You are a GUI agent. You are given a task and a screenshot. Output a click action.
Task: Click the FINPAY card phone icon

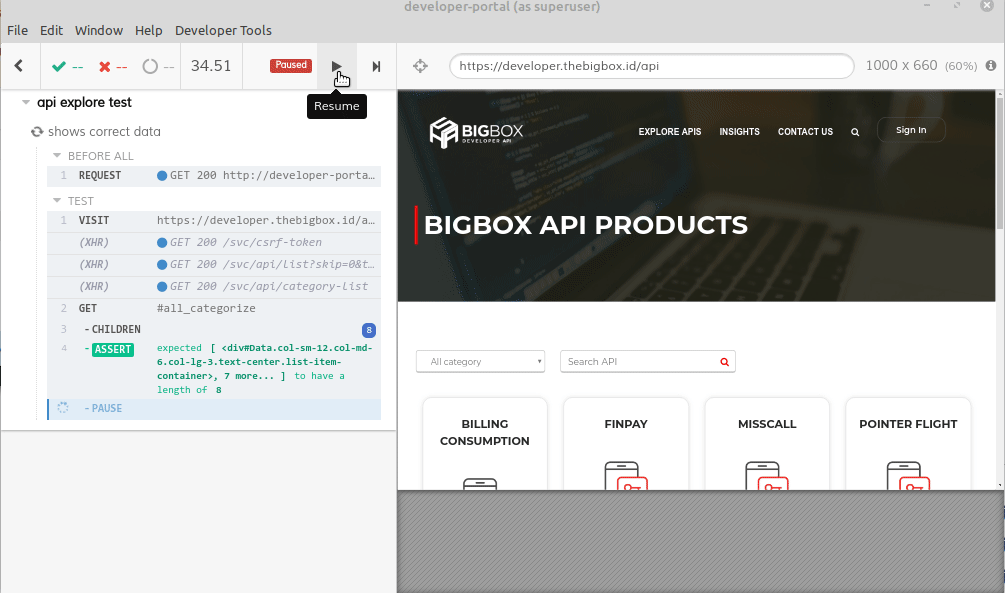(626, 476)
